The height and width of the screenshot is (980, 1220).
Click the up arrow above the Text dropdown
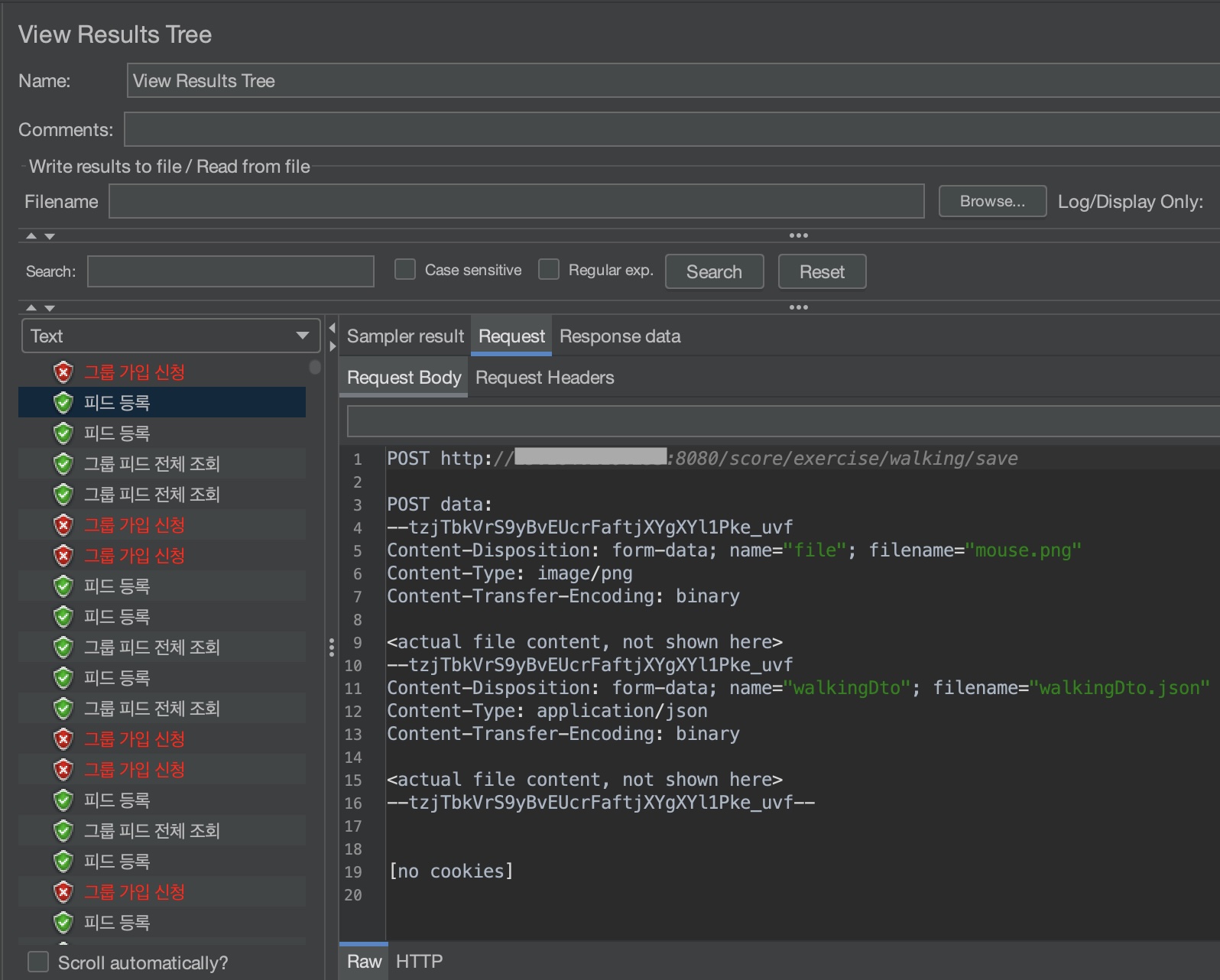click(31, 307)
